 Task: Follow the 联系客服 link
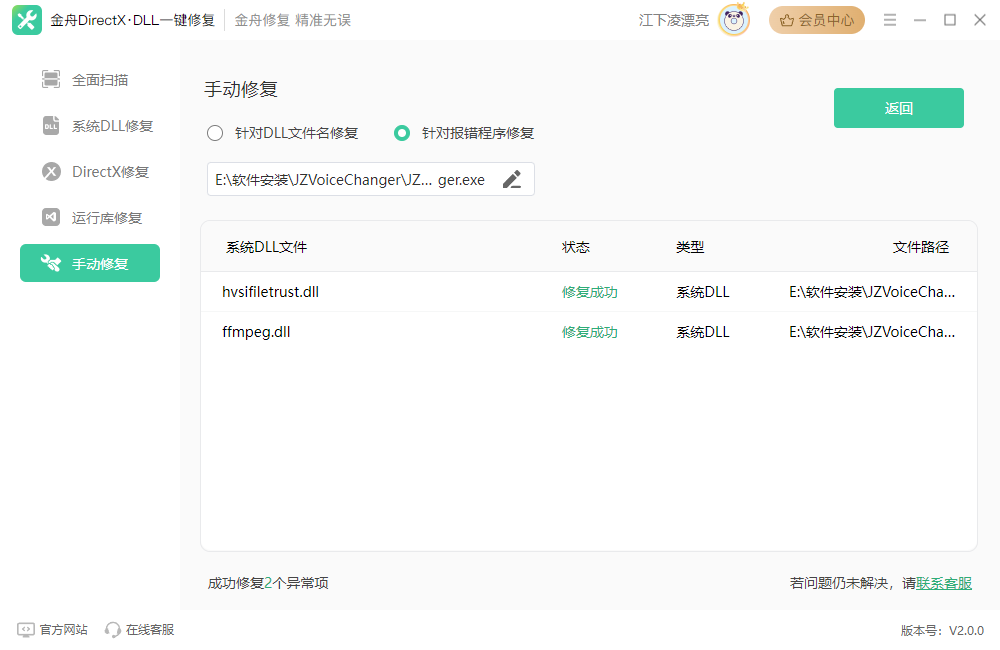click(x=944, y=583)
